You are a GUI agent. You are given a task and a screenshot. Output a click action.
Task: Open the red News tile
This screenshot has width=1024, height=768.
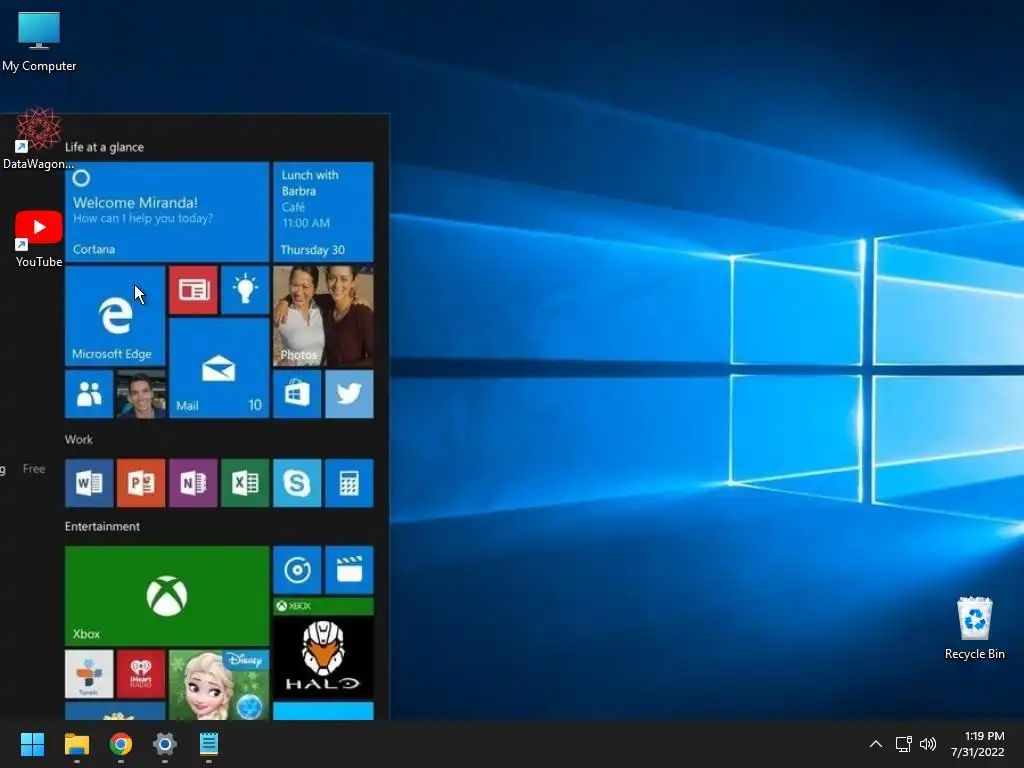tap(193, 290)
